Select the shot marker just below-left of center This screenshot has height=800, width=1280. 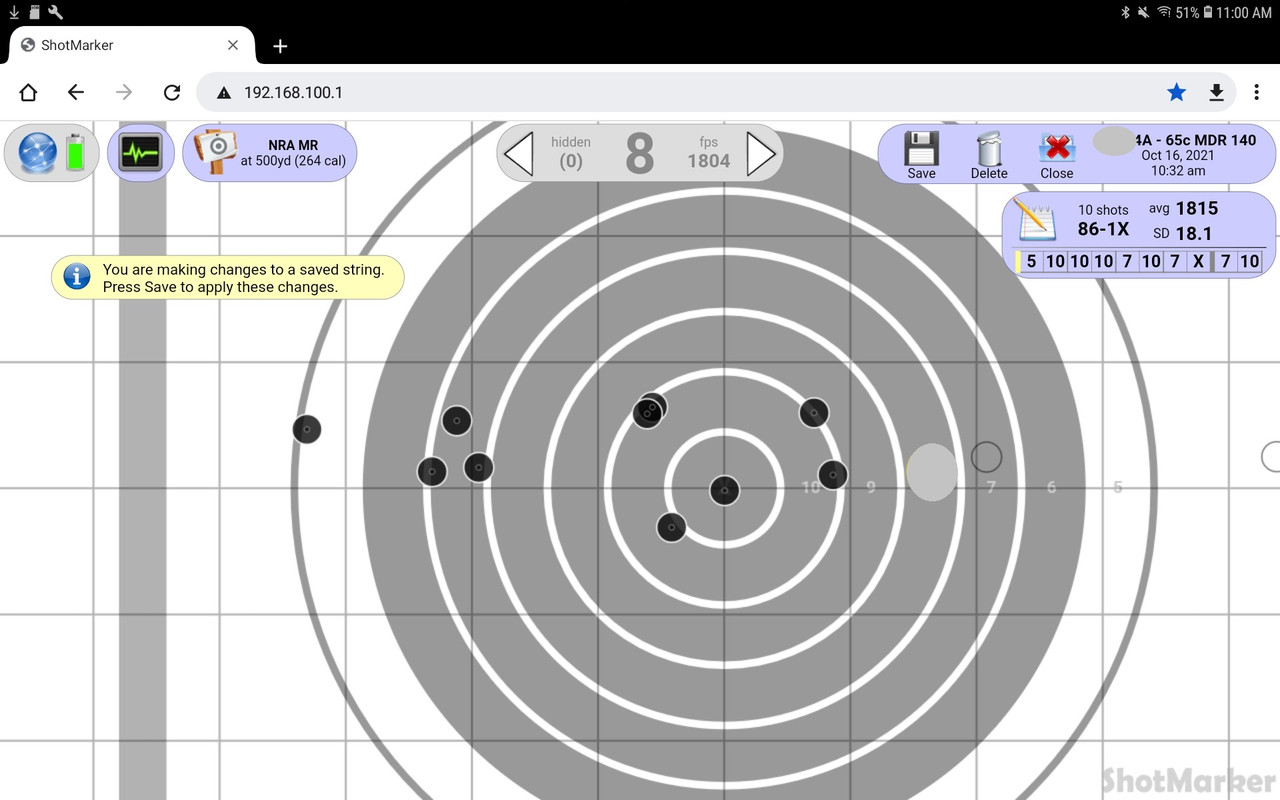pyautogui.click(x=671, y=527)
